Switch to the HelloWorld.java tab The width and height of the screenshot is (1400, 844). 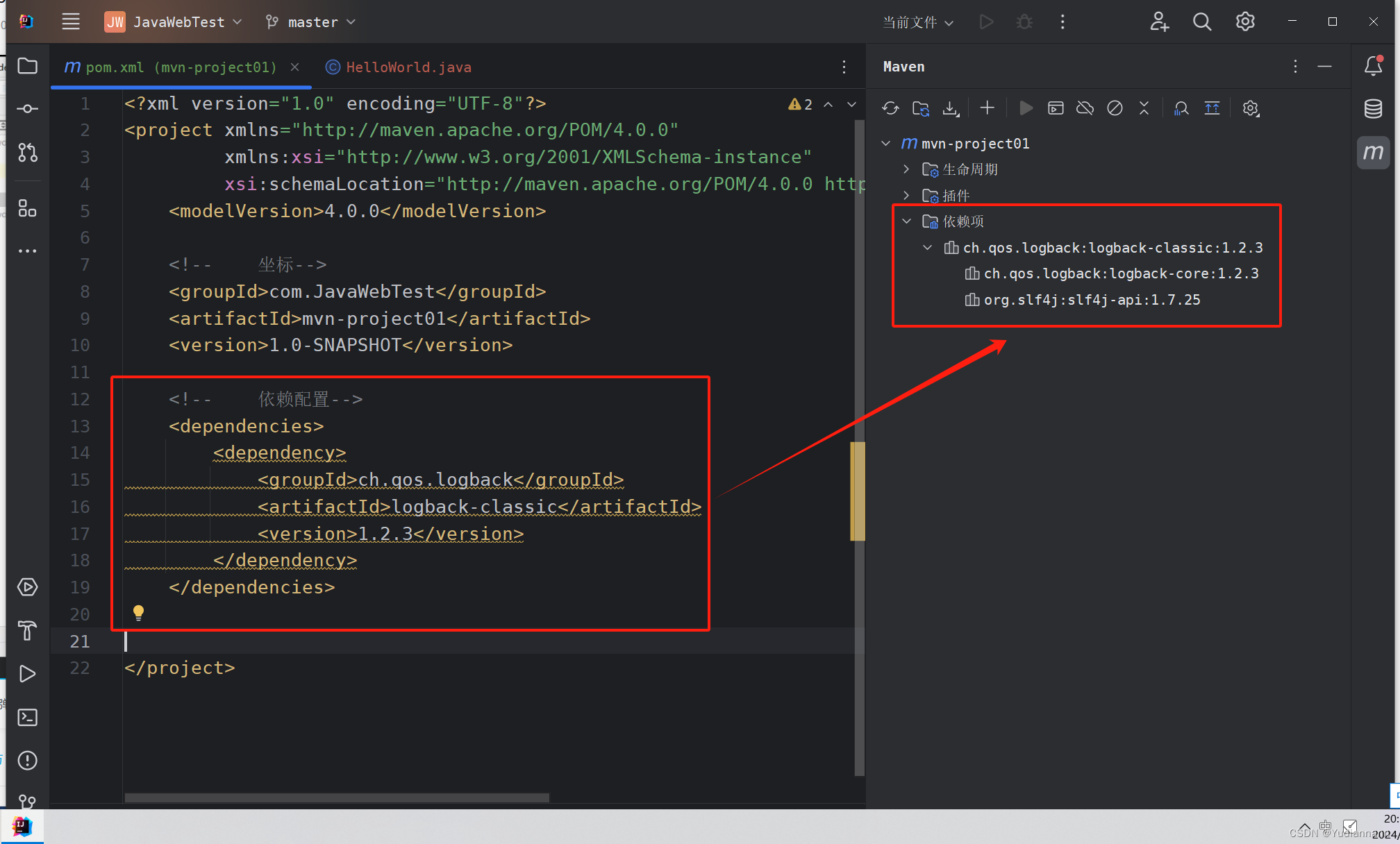pos(408,67)
